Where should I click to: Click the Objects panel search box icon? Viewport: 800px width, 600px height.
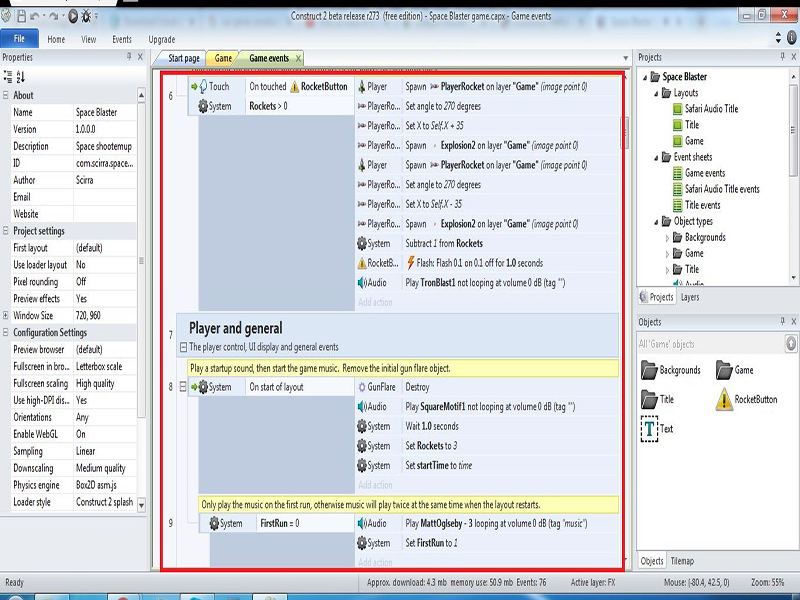[790, 344]
